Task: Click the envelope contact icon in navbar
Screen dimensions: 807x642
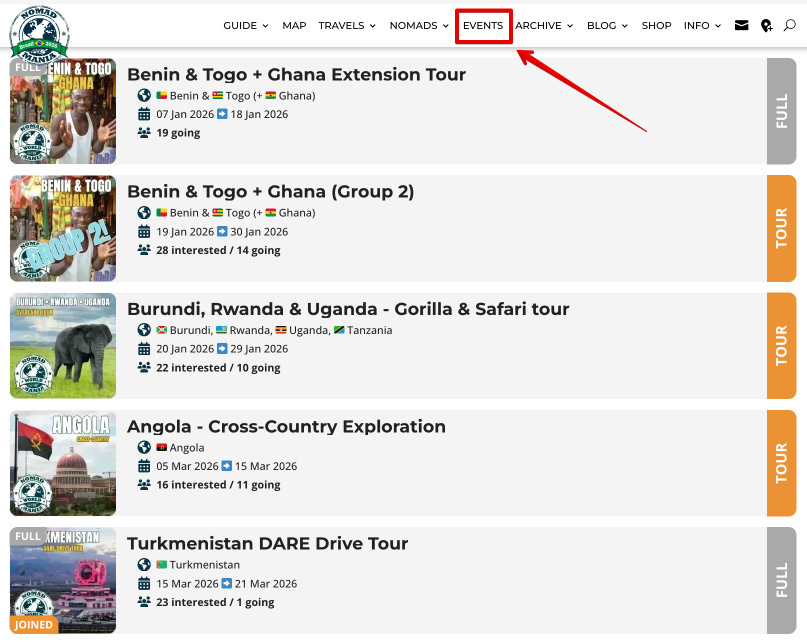Action: (741, 26)
